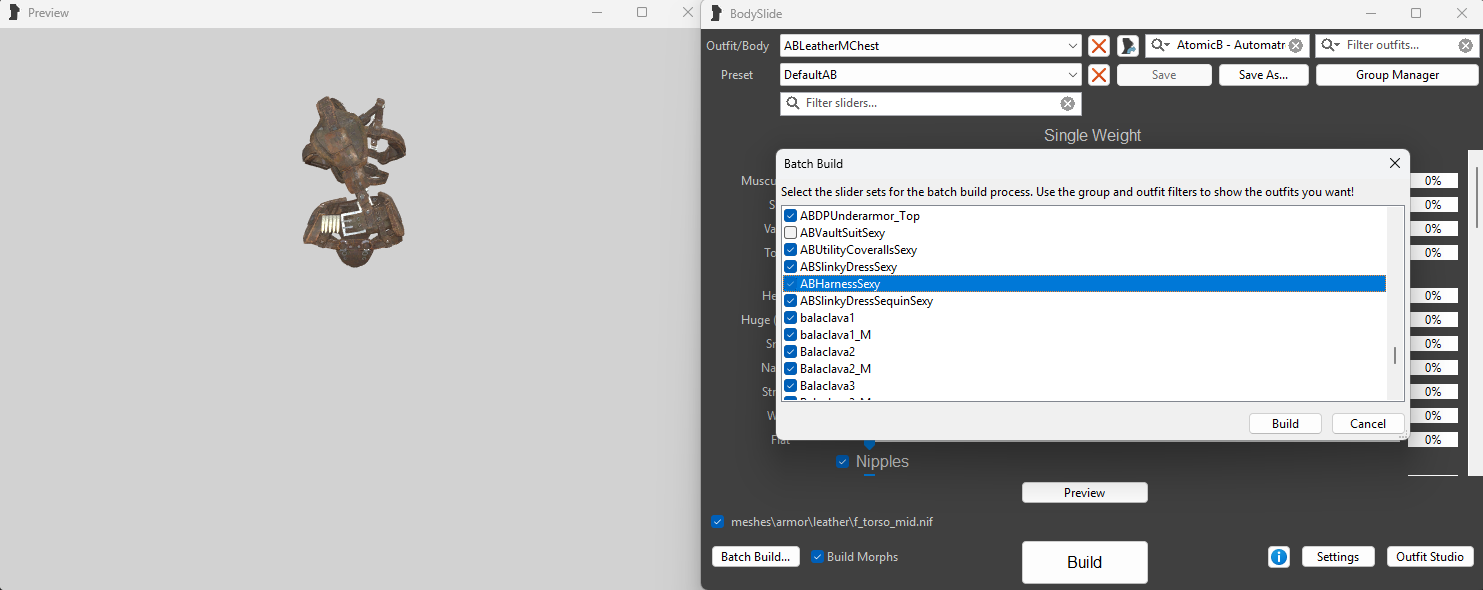
Task: Select the Balaclava3 list row
Action: pyautogui.click(x=1085, y=386)
